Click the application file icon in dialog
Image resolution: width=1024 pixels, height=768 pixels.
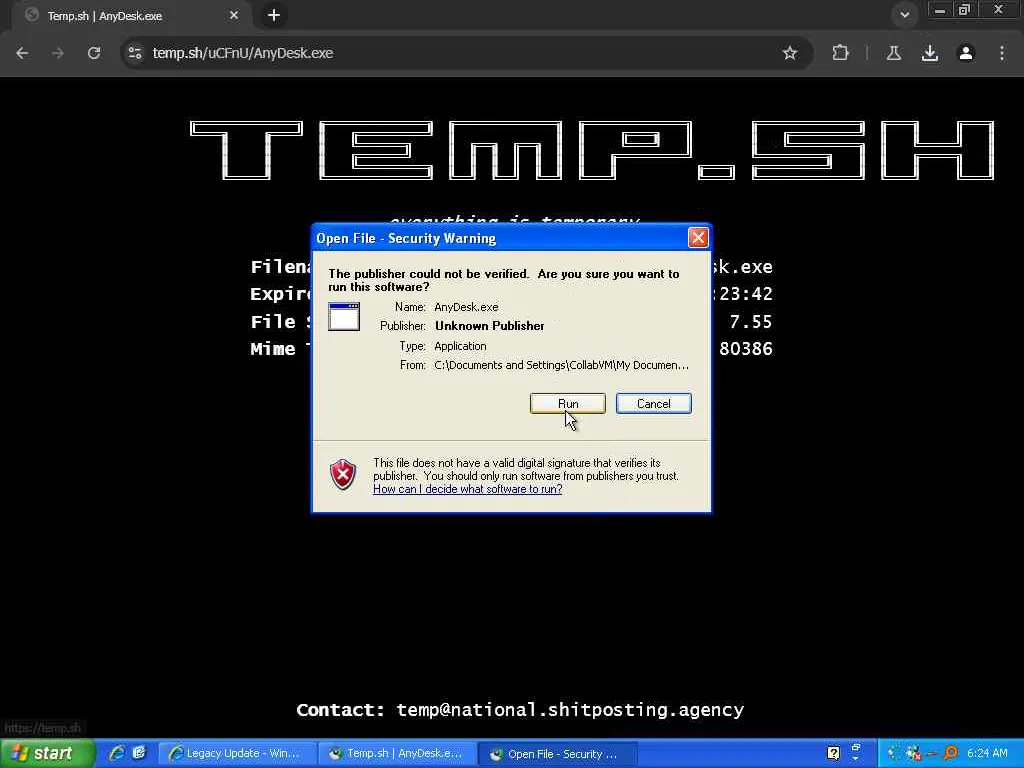(344, 317)
